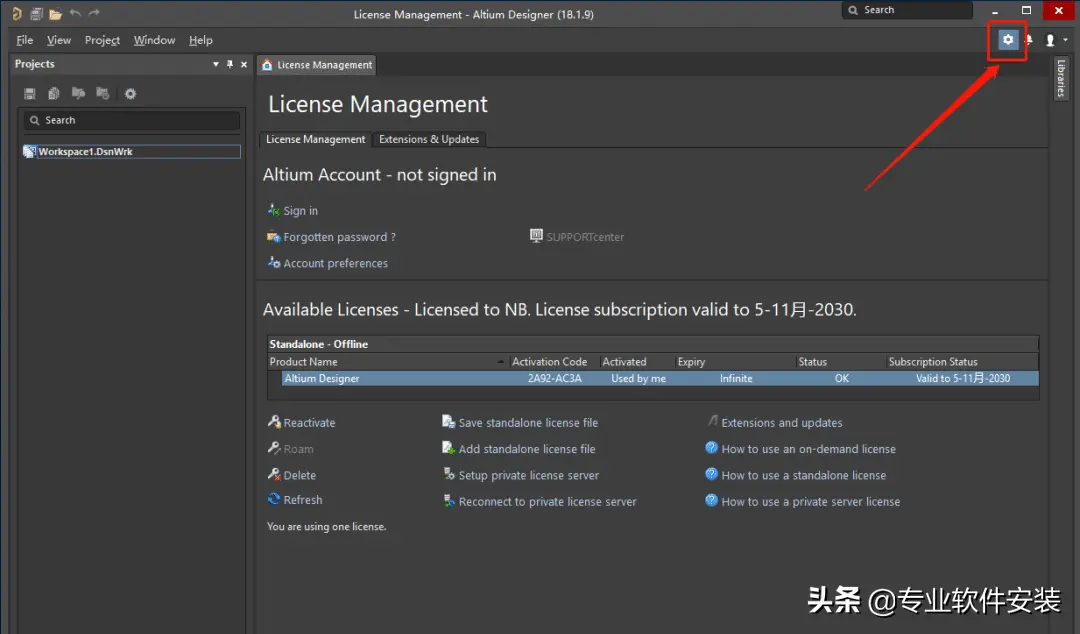Focus the Projects panel Search field
1080x634 pixels.
pyautogui.click(x=132, y=120)
